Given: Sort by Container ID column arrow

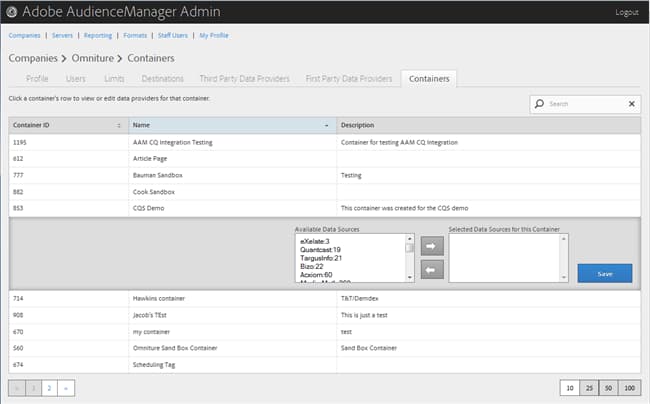Looking at the screenshot, I should (x=119, y=125).
